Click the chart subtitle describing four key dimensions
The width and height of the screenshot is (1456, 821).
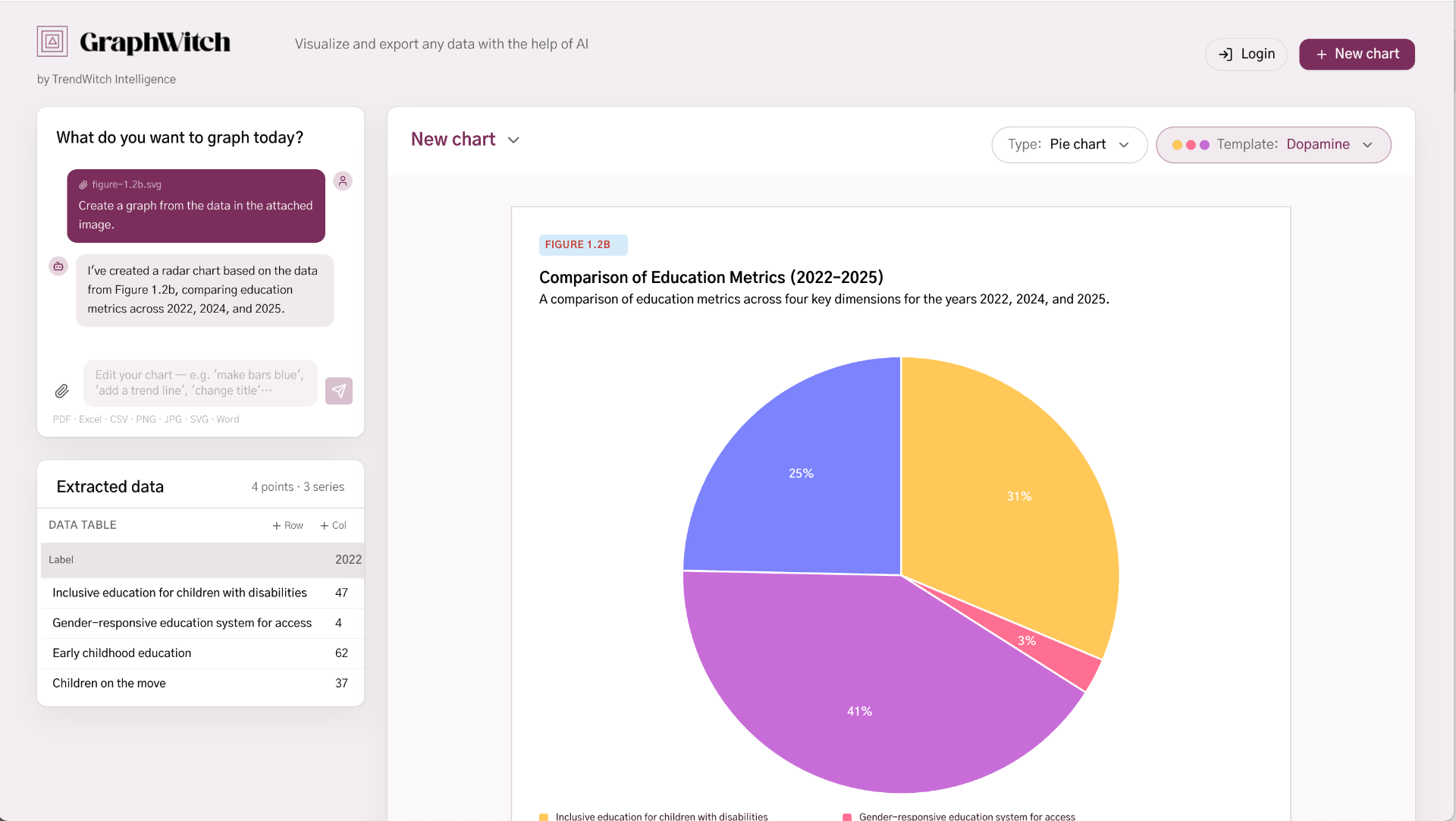(824, 299)
